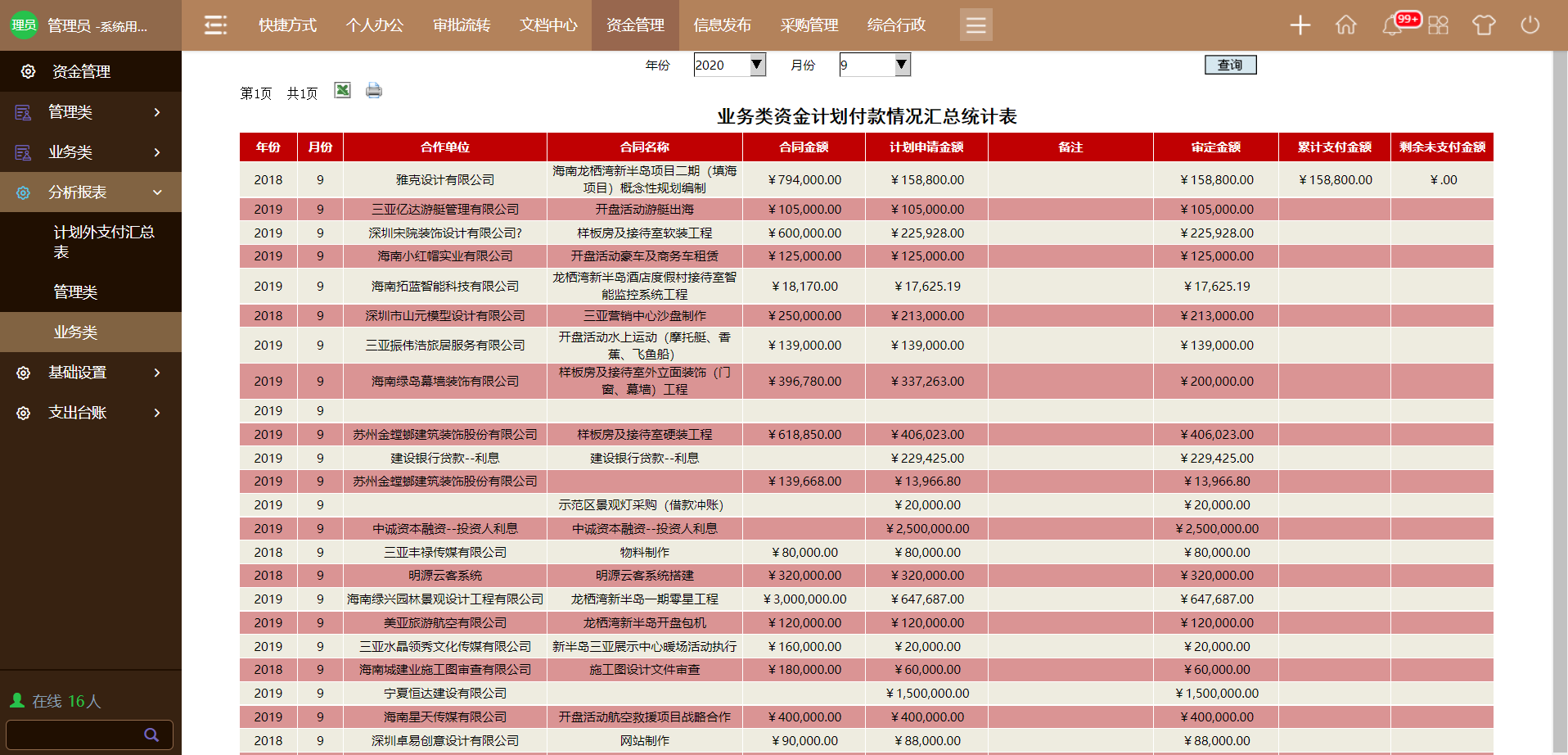
Task: Open the 审批流转 top menu
Action: [x=462, y=25]
